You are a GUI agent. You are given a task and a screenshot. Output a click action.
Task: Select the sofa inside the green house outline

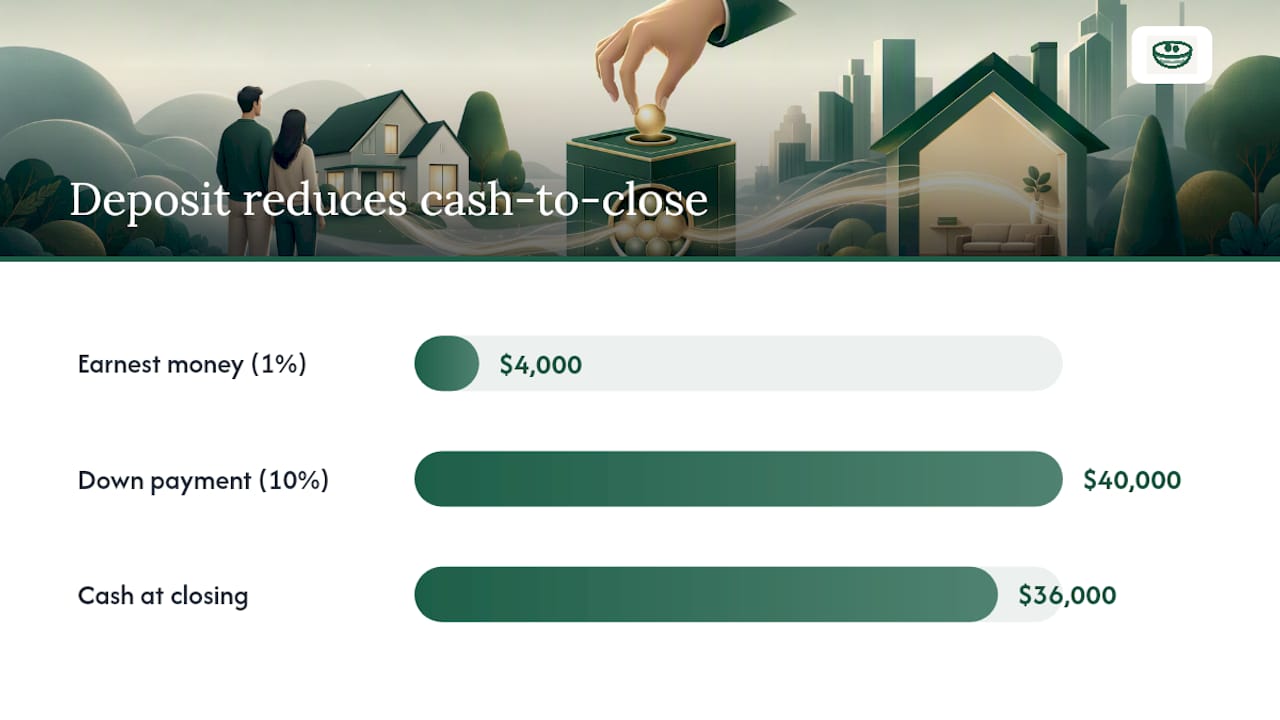pos(1003,238)
